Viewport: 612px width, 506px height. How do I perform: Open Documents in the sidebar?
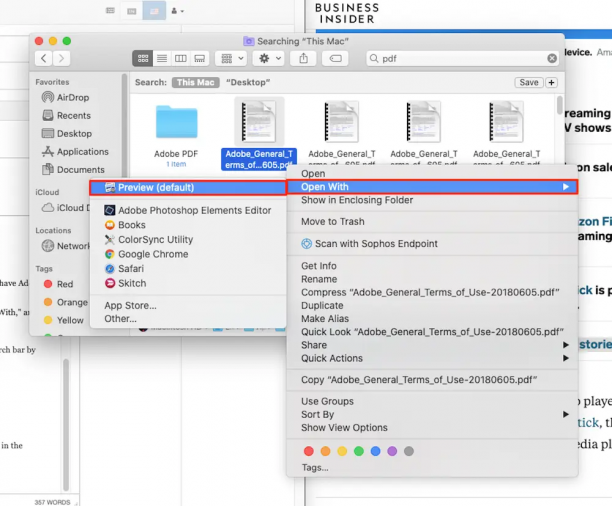click(73, 169)
